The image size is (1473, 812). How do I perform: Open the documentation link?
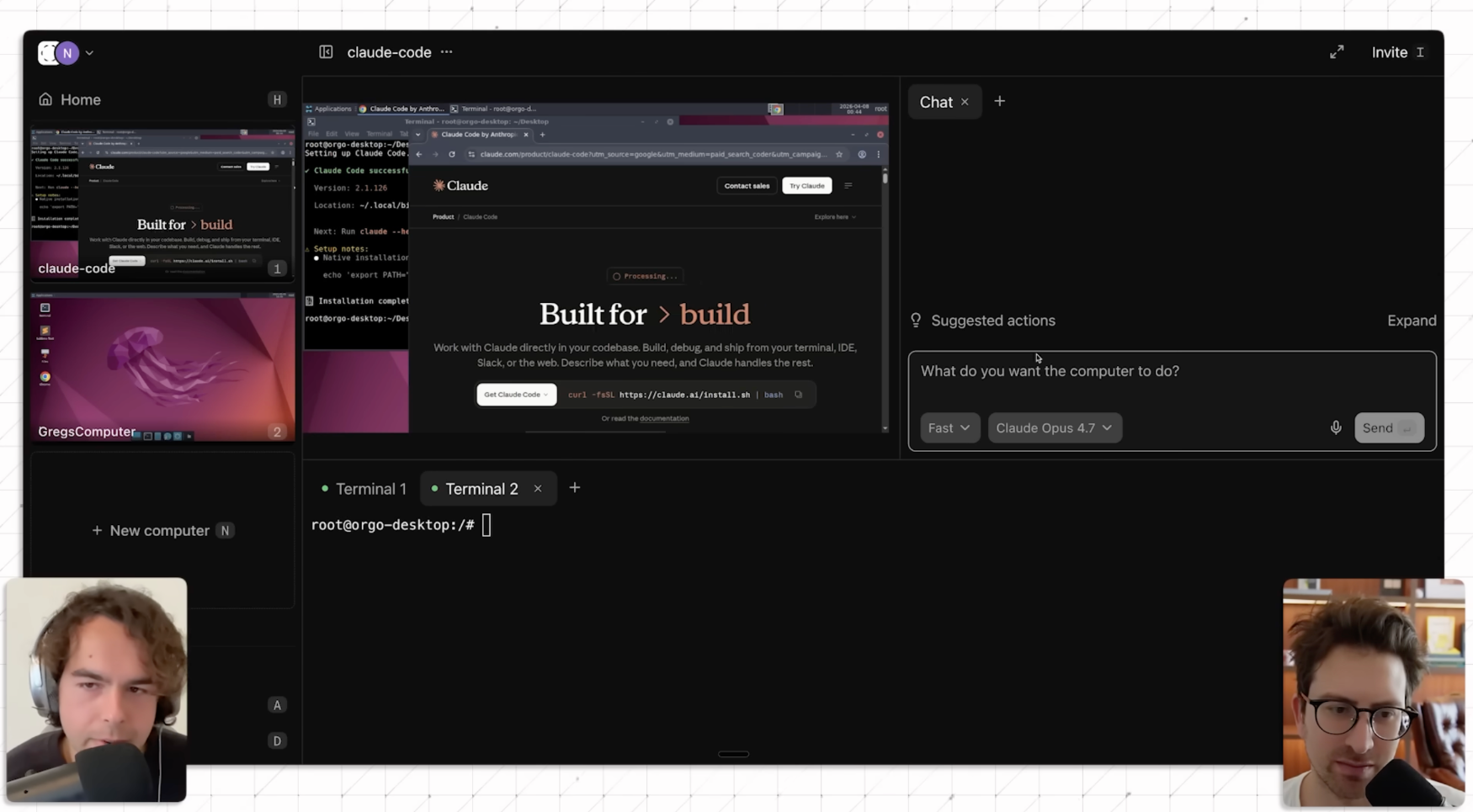click(664, 418)
